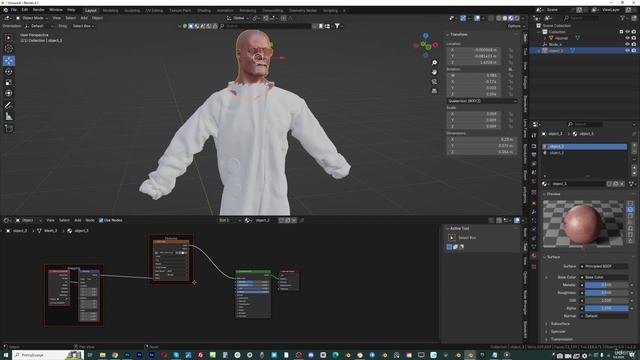This screenshot has width=640, height=360.
Task: Open the Slot 1 dropdown in node editor
Action: pyautogui.click(x=229, y=220)
